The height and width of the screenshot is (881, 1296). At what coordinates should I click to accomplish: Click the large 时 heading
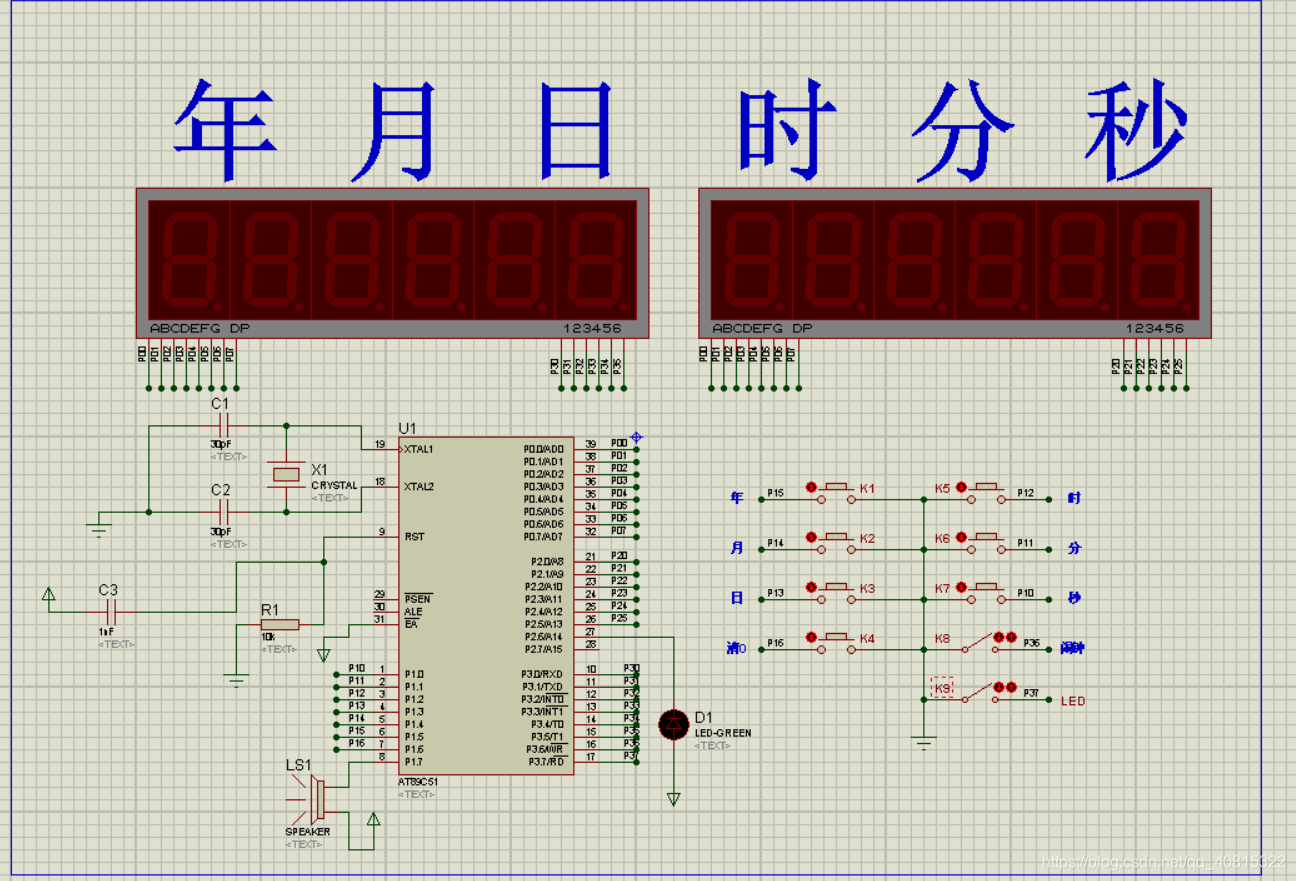pos(787,128)
